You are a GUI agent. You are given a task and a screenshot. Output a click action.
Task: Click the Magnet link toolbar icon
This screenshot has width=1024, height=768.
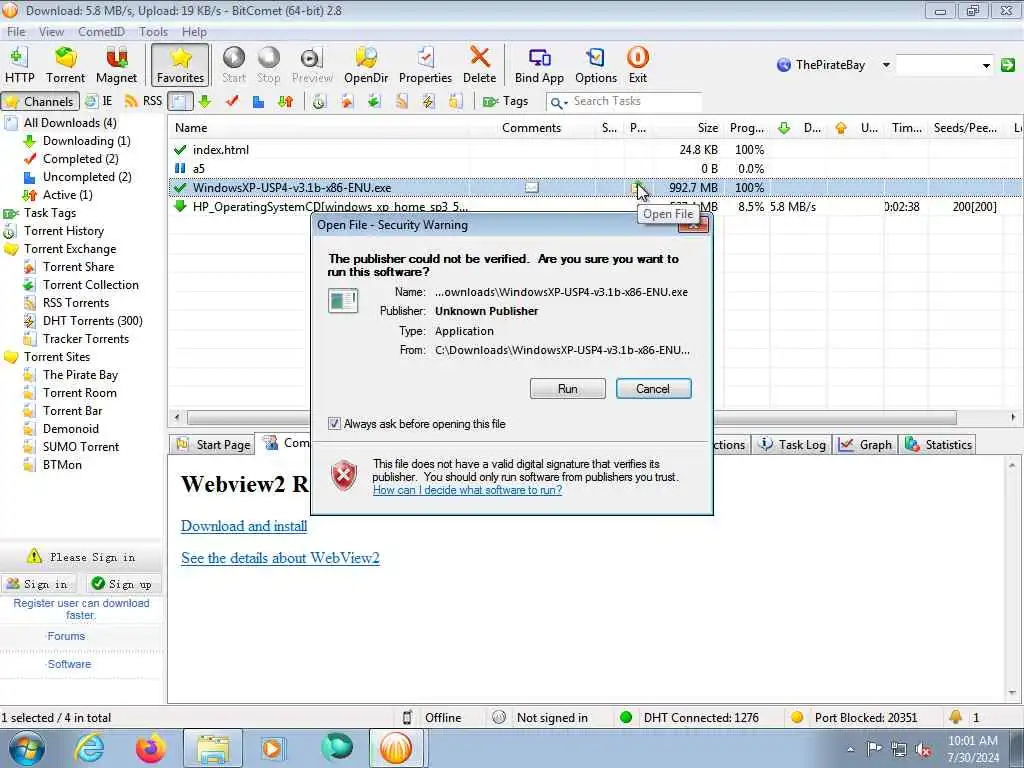116,65
